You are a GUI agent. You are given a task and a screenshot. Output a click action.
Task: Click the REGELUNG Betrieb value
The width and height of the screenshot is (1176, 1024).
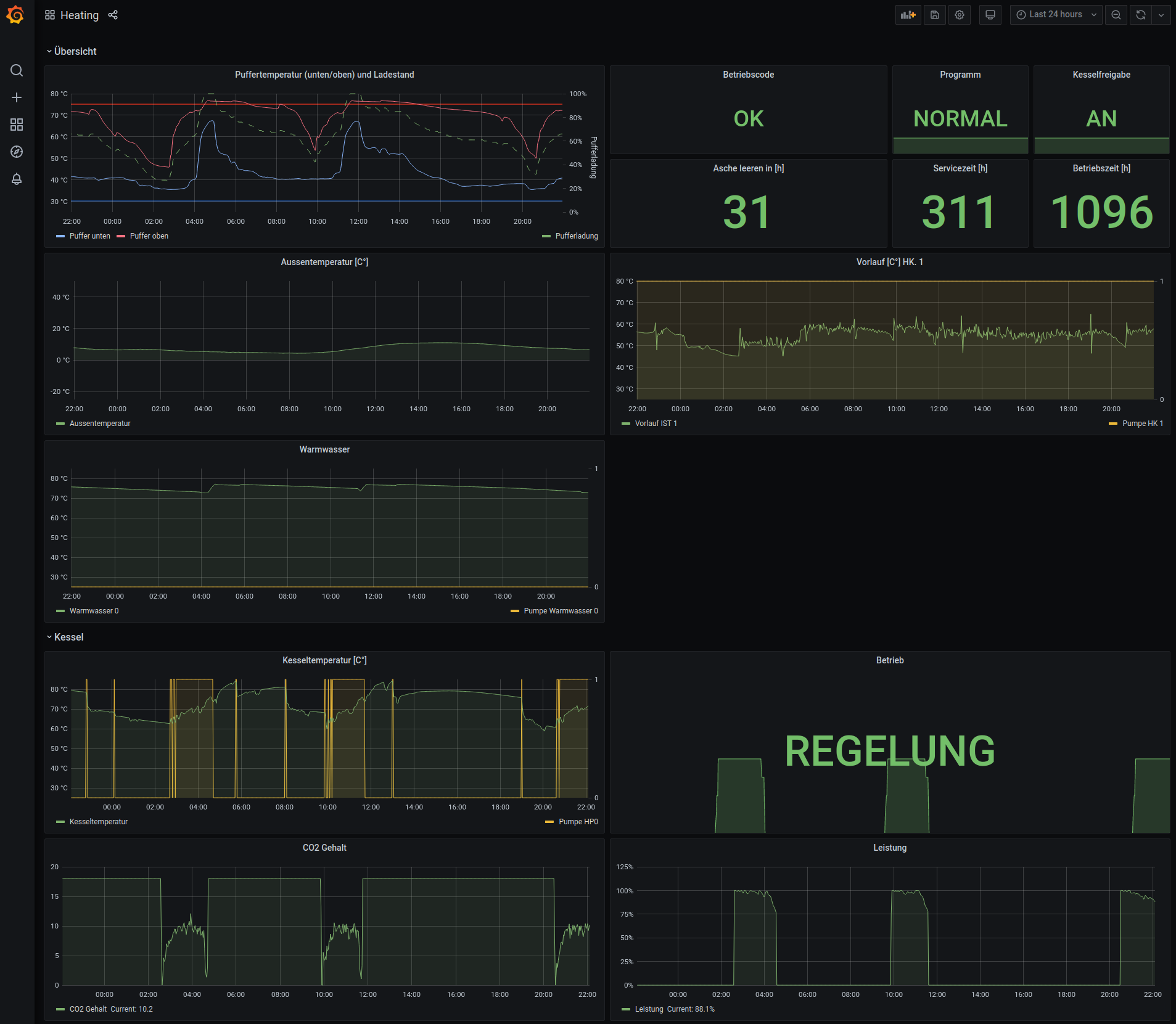point(890,751)
